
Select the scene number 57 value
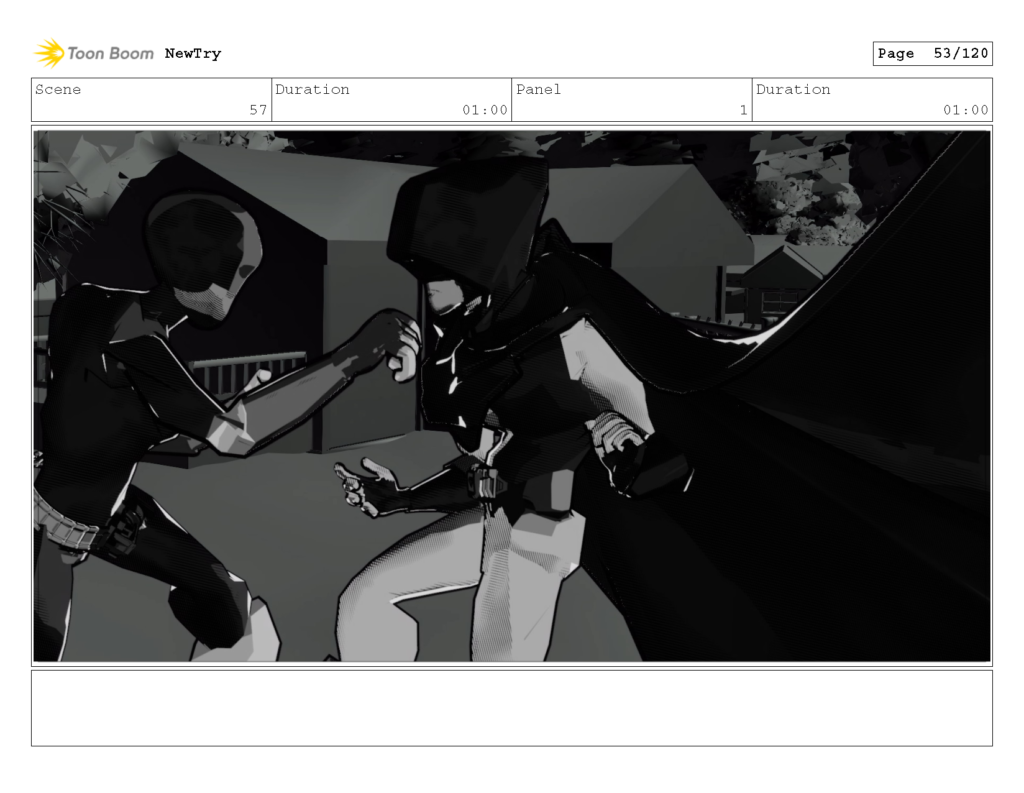point(262,110)
